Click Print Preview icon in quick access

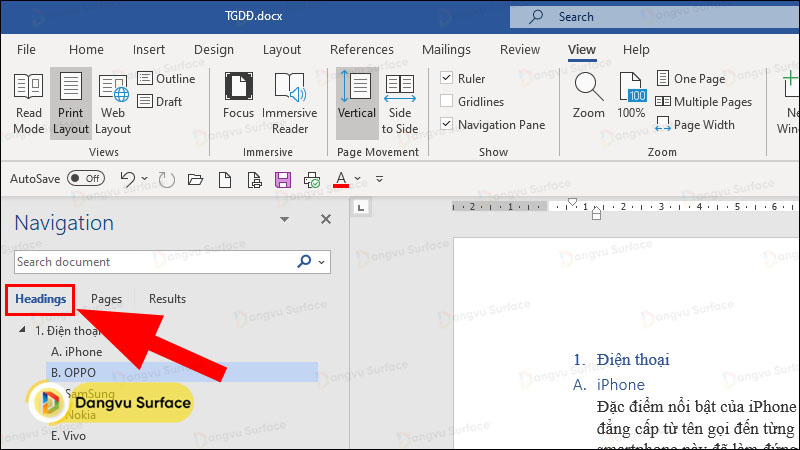coord(254,180)
